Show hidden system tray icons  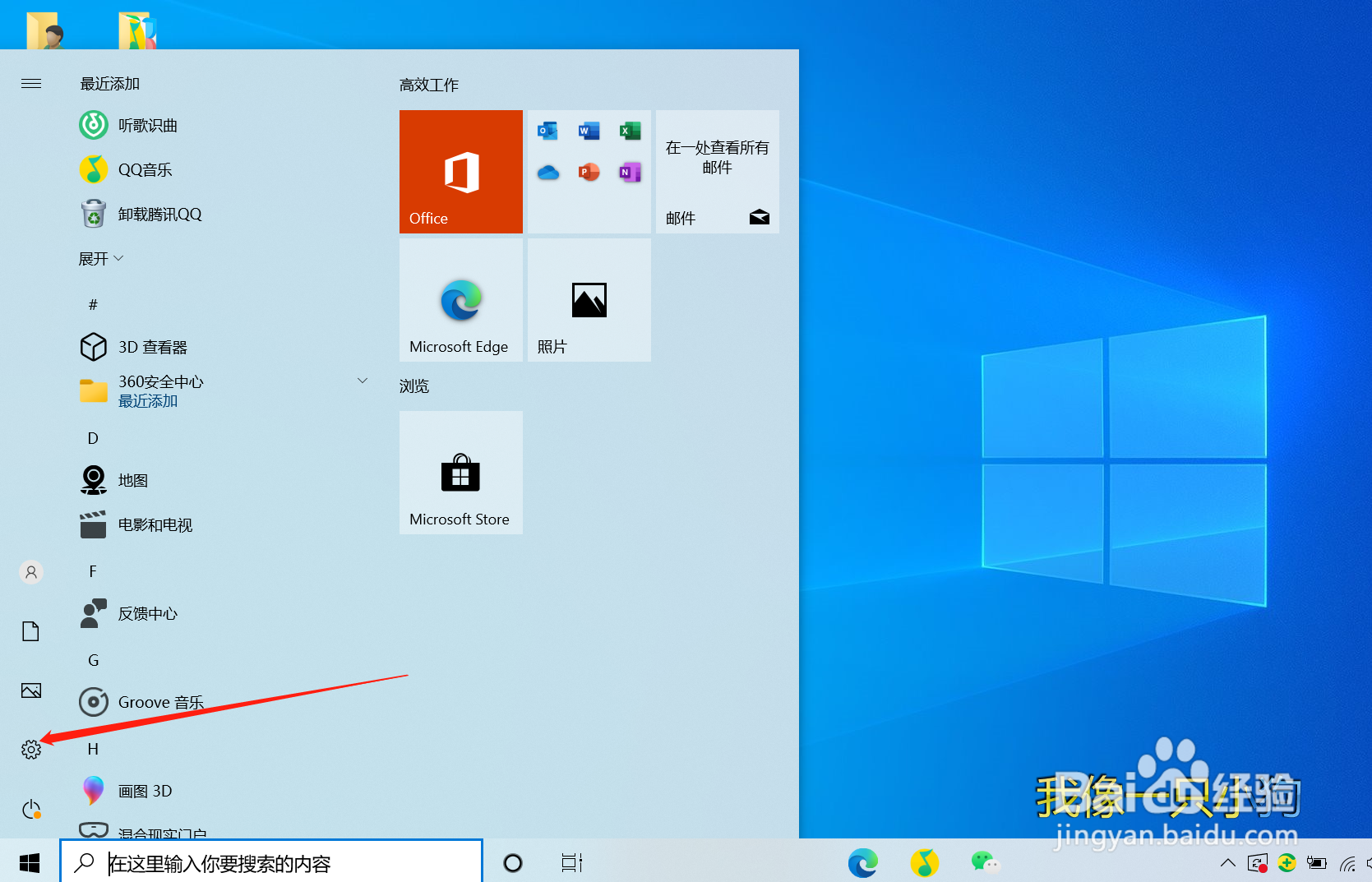[x=1227, y=862]
